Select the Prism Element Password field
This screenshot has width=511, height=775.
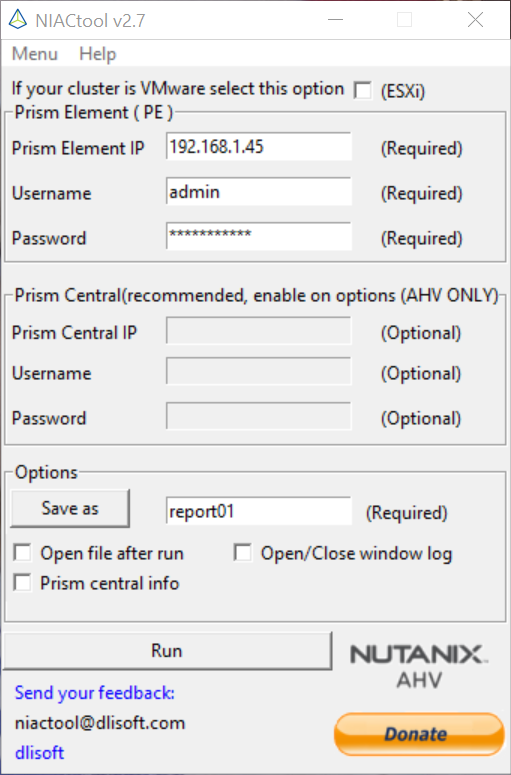pyautogui.click(x=258, y=236)
